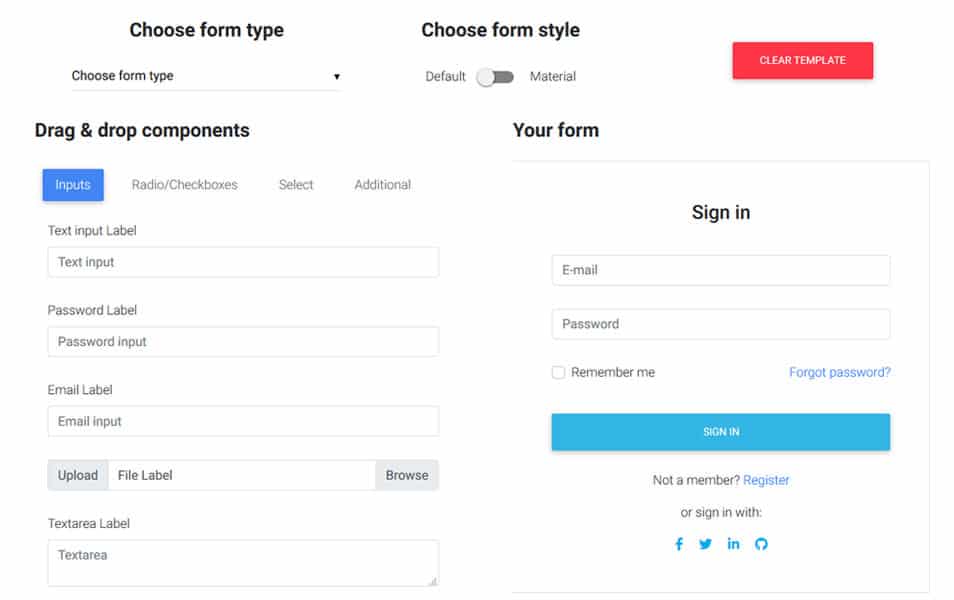
Task: Select the Select components tab
Action: click(296, 185)
